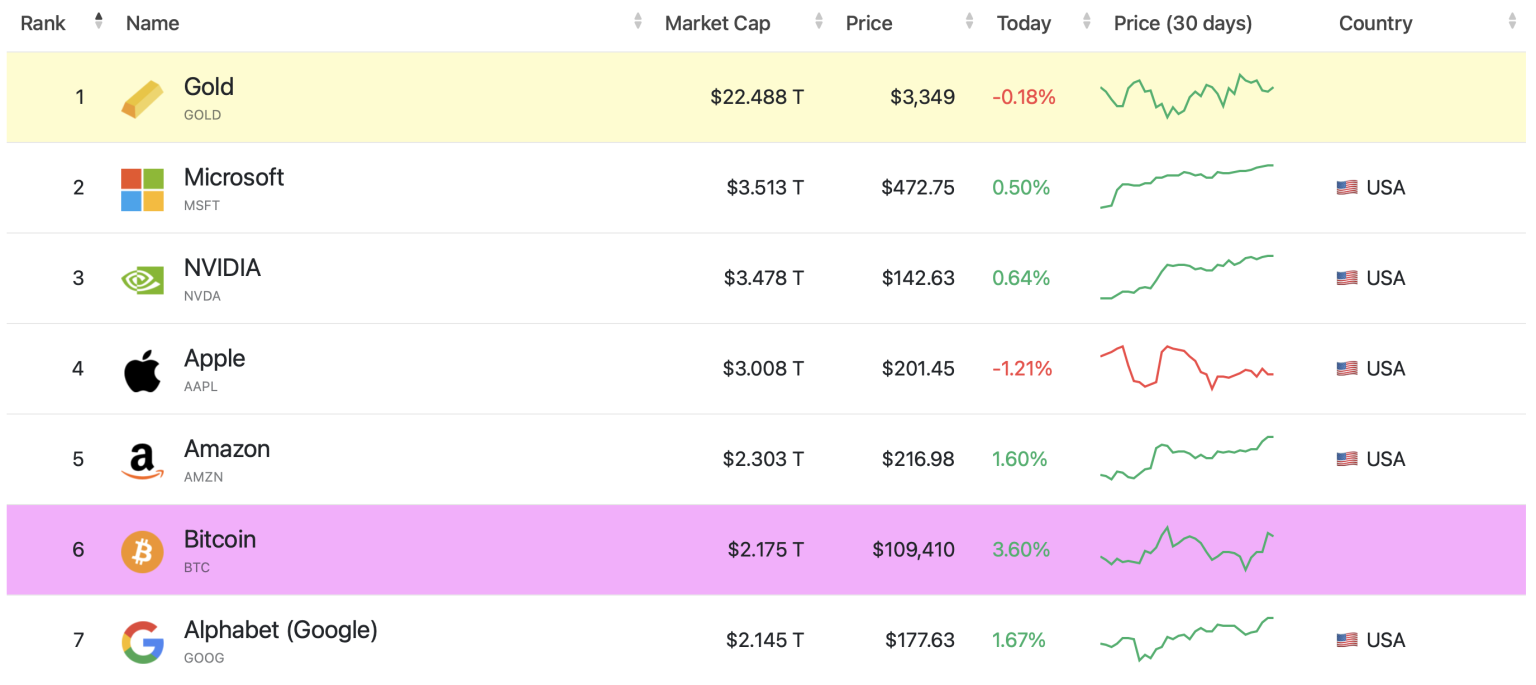Click Alphabet's price $177.63
Viewport: 1536px width, 685px height.
point(919,640)
